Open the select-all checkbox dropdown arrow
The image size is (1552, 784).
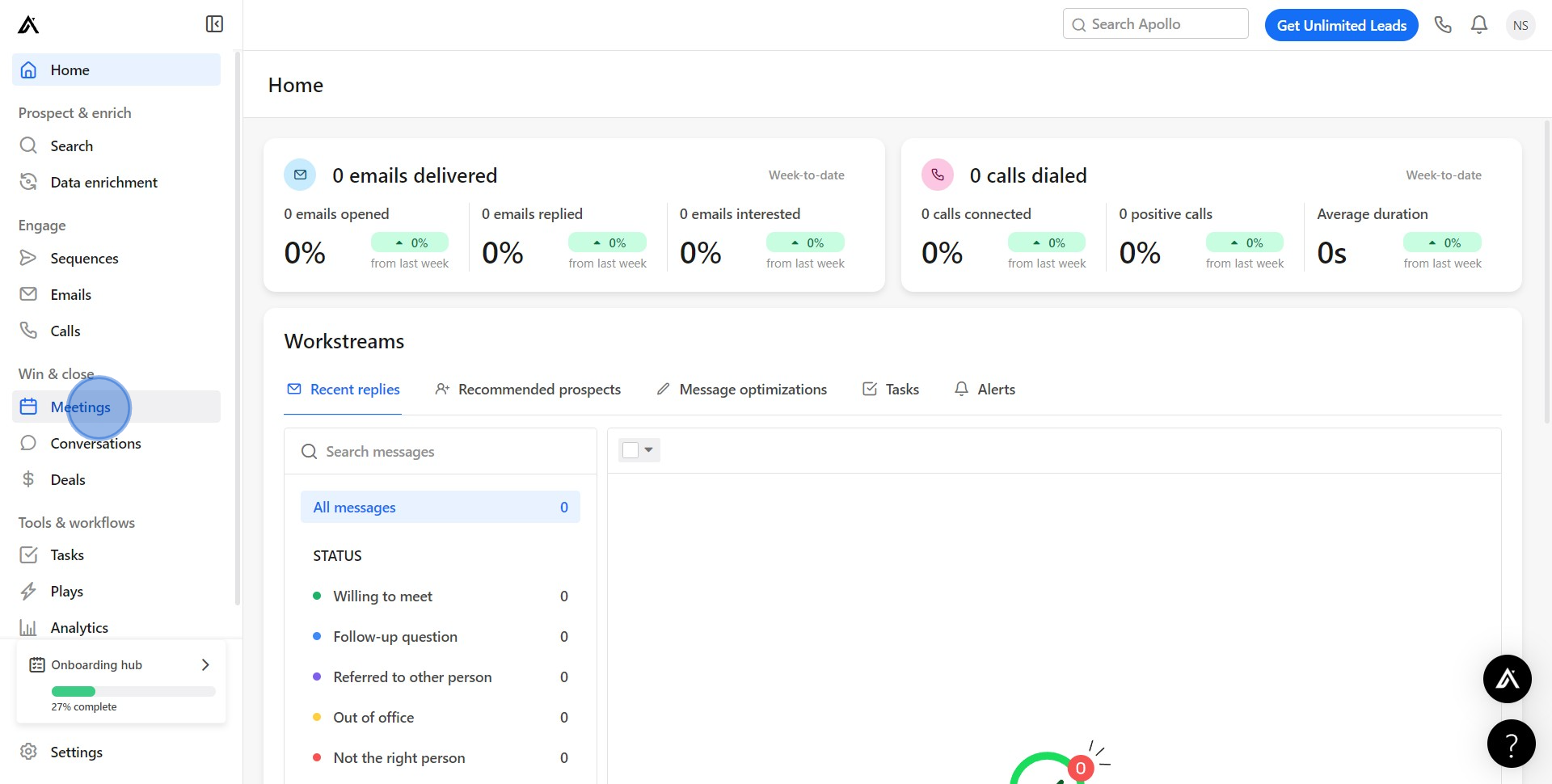648,449
